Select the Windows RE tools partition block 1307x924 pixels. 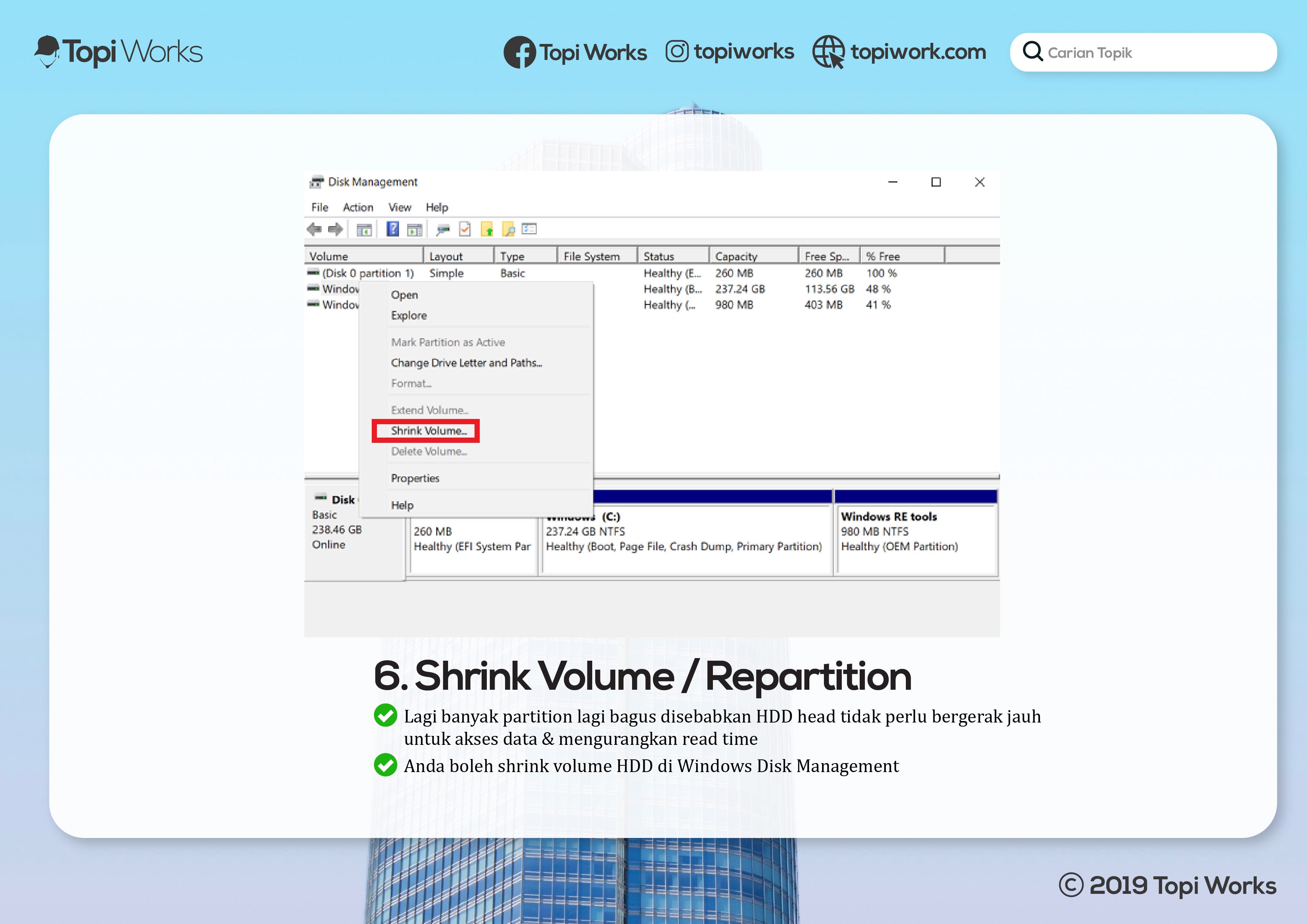tap(915, 538)
